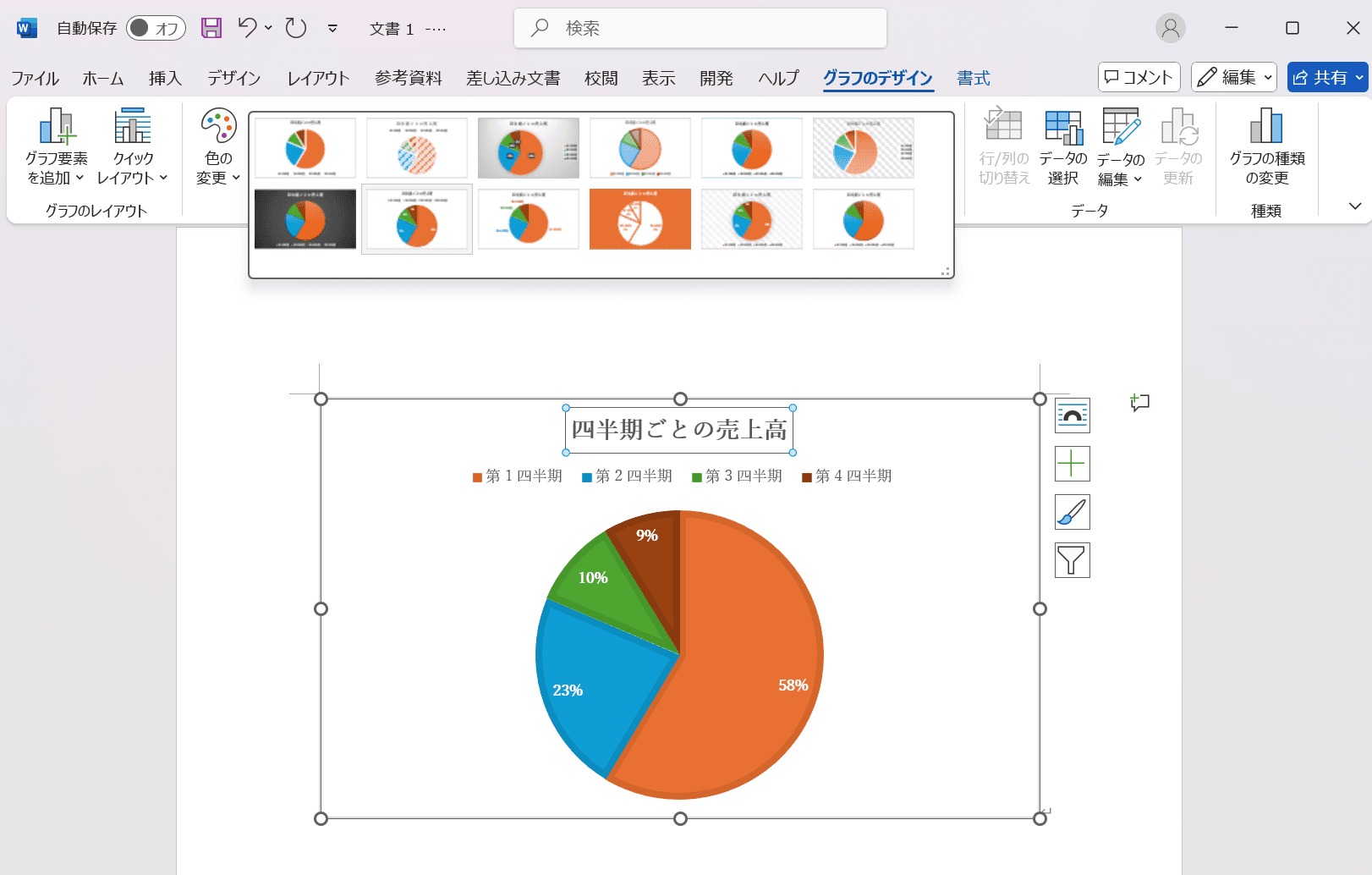Viewport: 1372px width, 875px height.
Task: Open the Add Chart Element (グラフ要素を追加) menu
Action: click(x=56, y=146)
